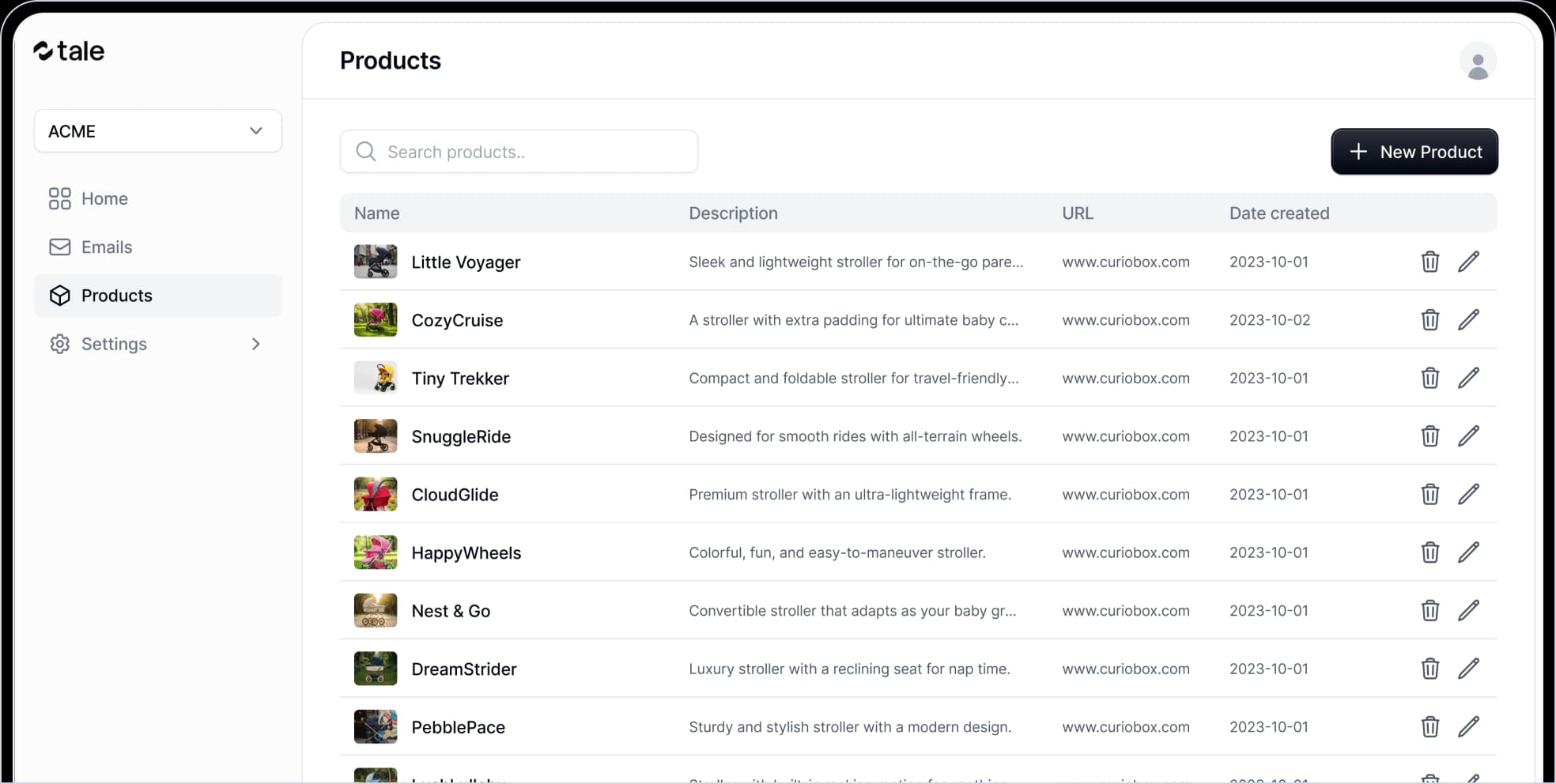This screenshot has width=1556, height=784.
Task: Select the CloudGlide product name
Action: click(x=455, y=495)
